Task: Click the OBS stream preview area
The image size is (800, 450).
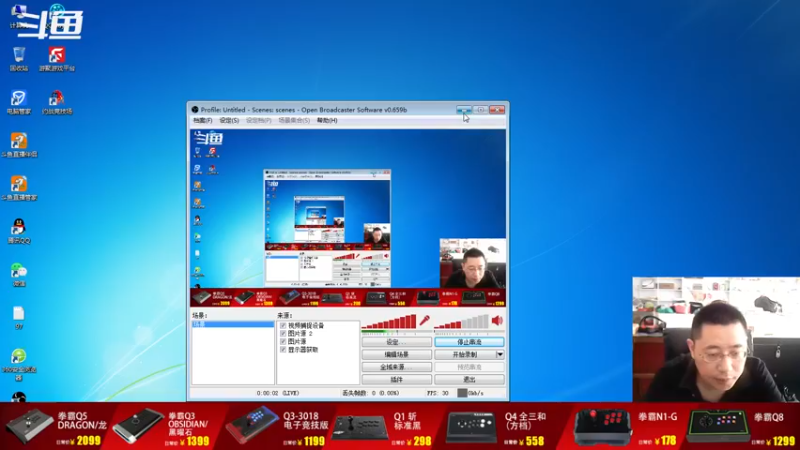Action: coord(348,218)
